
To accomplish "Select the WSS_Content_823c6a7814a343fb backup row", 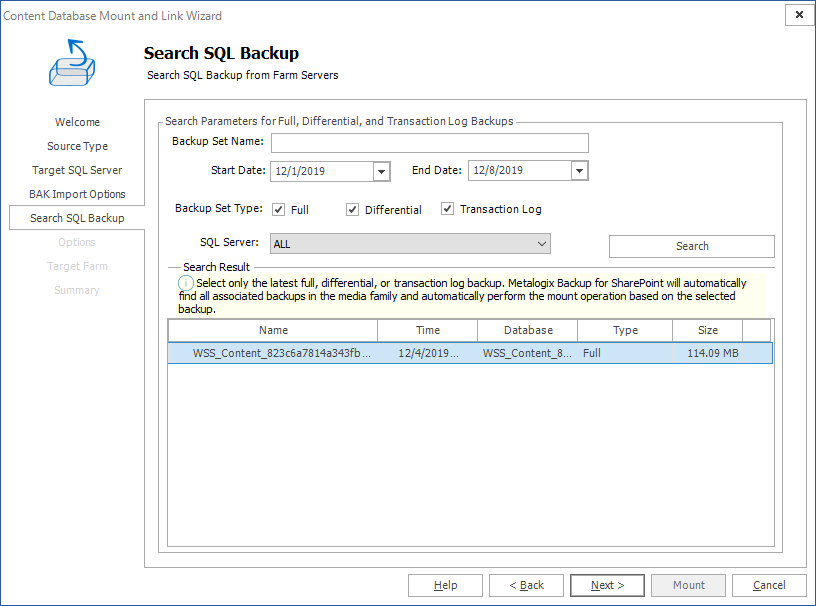I will coord(470,353).
